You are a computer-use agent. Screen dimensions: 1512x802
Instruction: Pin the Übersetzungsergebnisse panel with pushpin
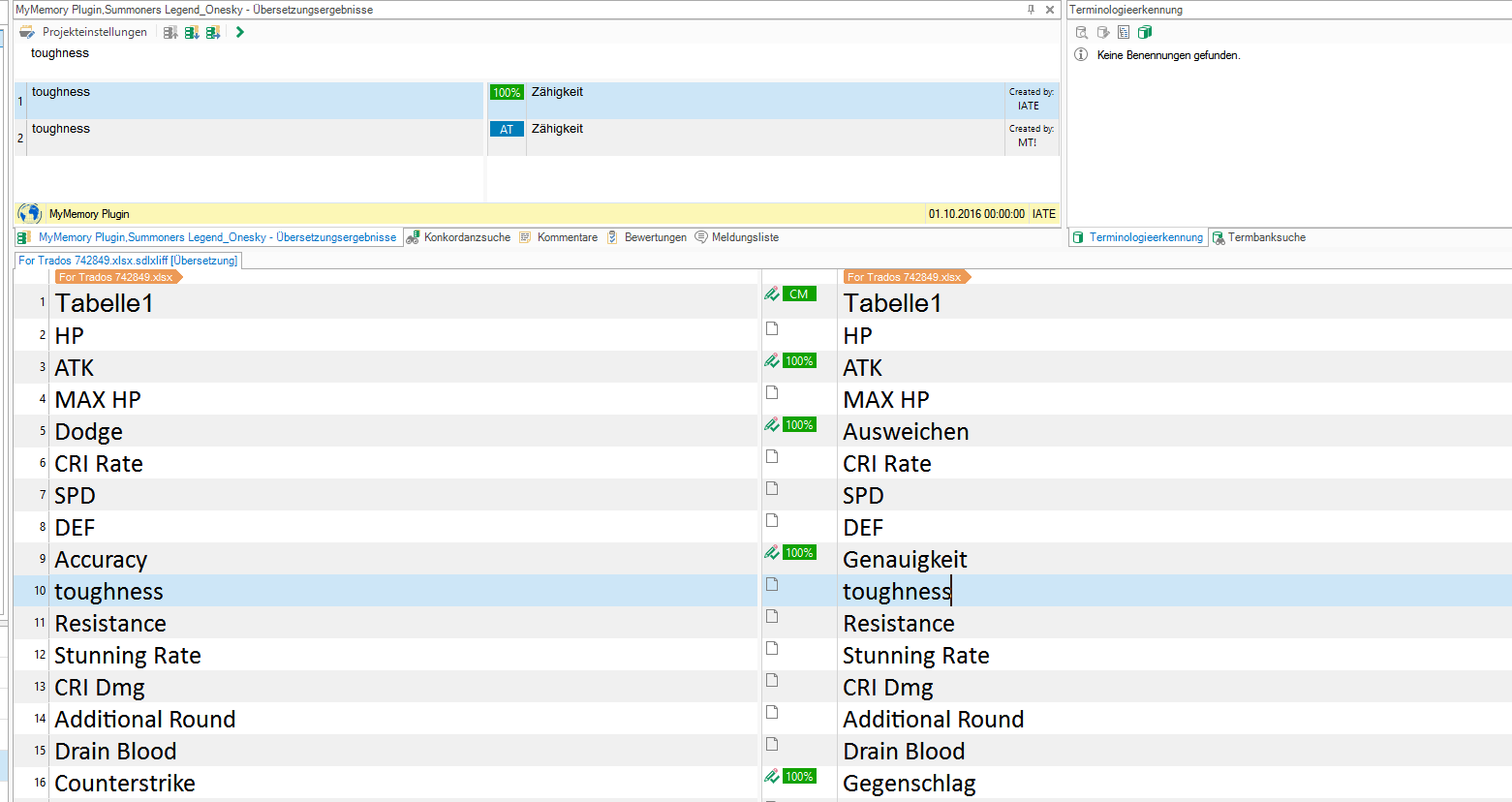pos(1031,10)
